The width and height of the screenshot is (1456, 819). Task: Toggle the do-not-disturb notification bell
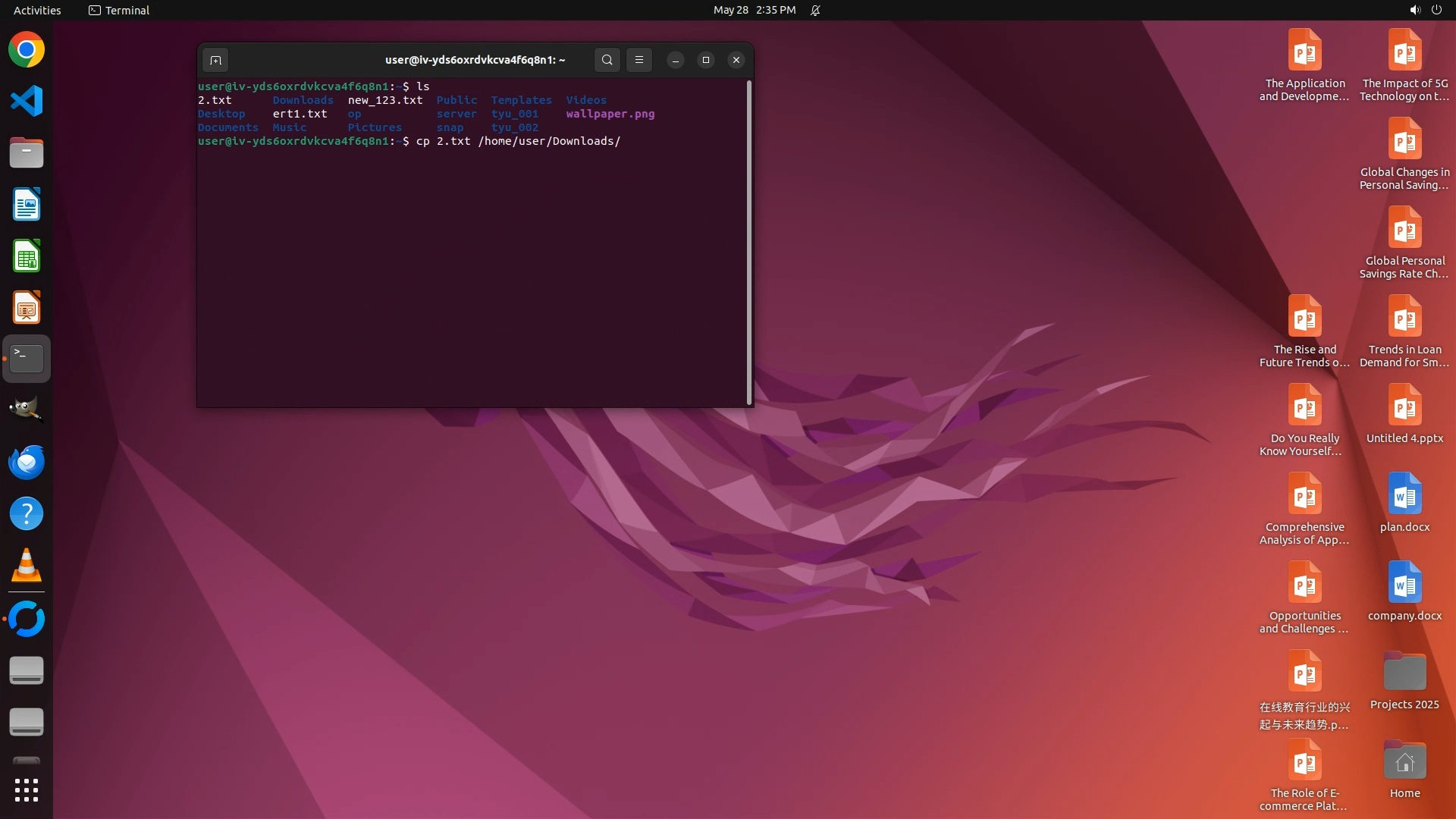point(815,10)
